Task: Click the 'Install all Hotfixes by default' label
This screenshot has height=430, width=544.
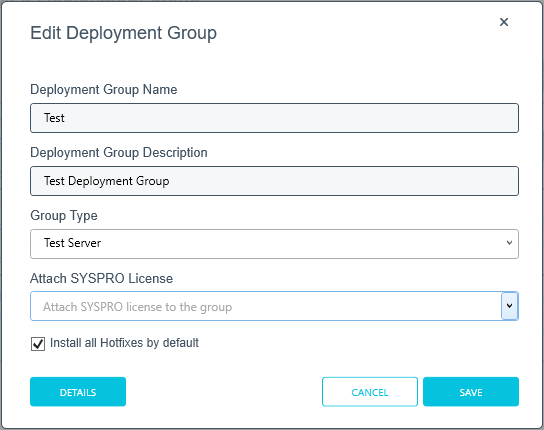Action: (x=124, y=343)
